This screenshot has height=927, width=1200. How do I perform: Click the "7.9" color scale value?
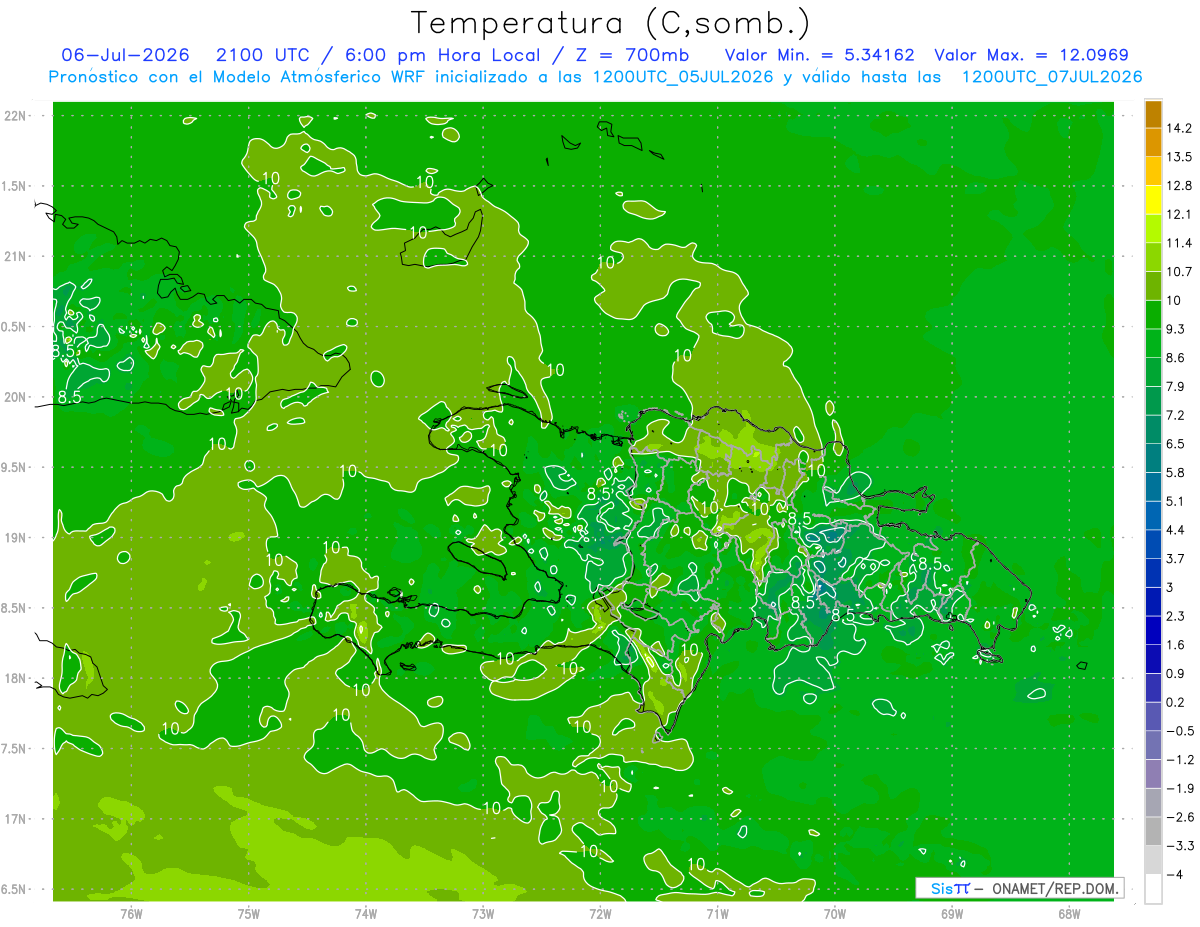[x=1176, y=386]
